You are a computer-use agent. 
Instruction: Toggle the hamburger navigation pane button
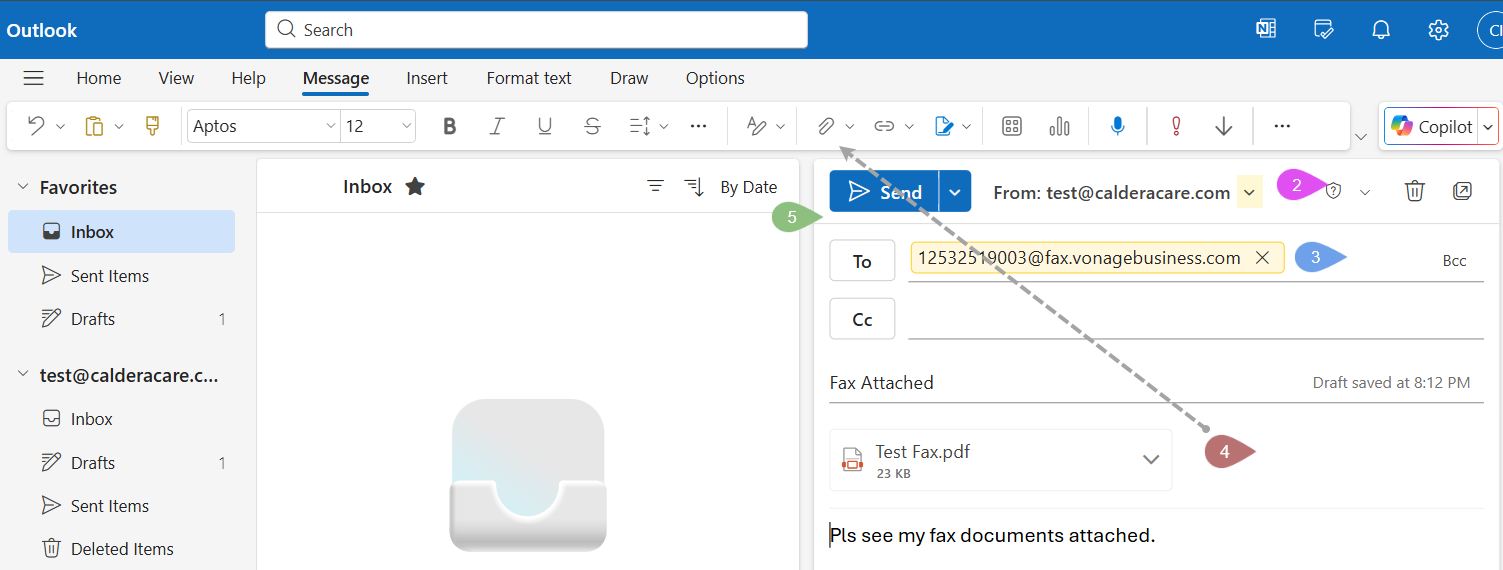[x=34, y=78]
